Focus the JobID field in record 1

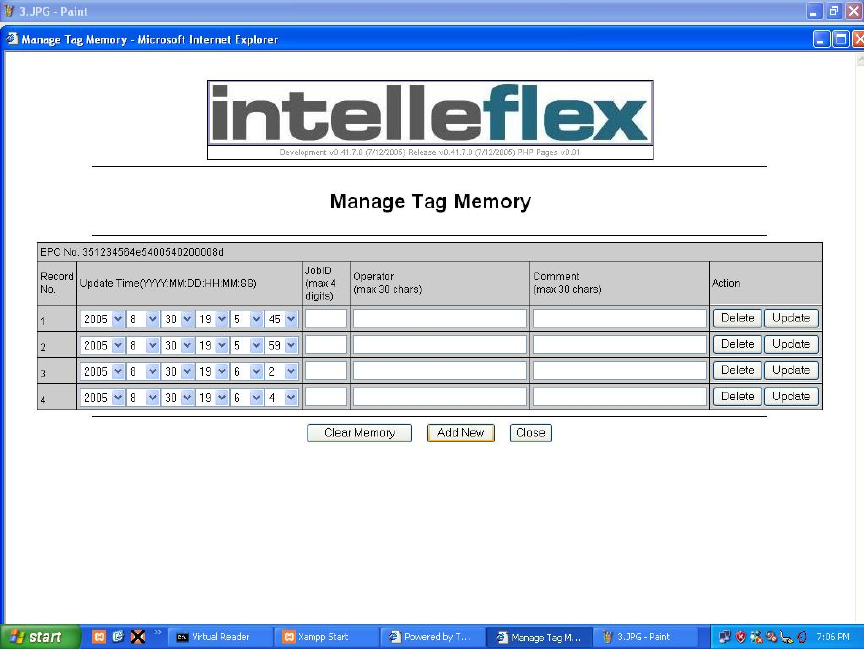coord(326,318)
